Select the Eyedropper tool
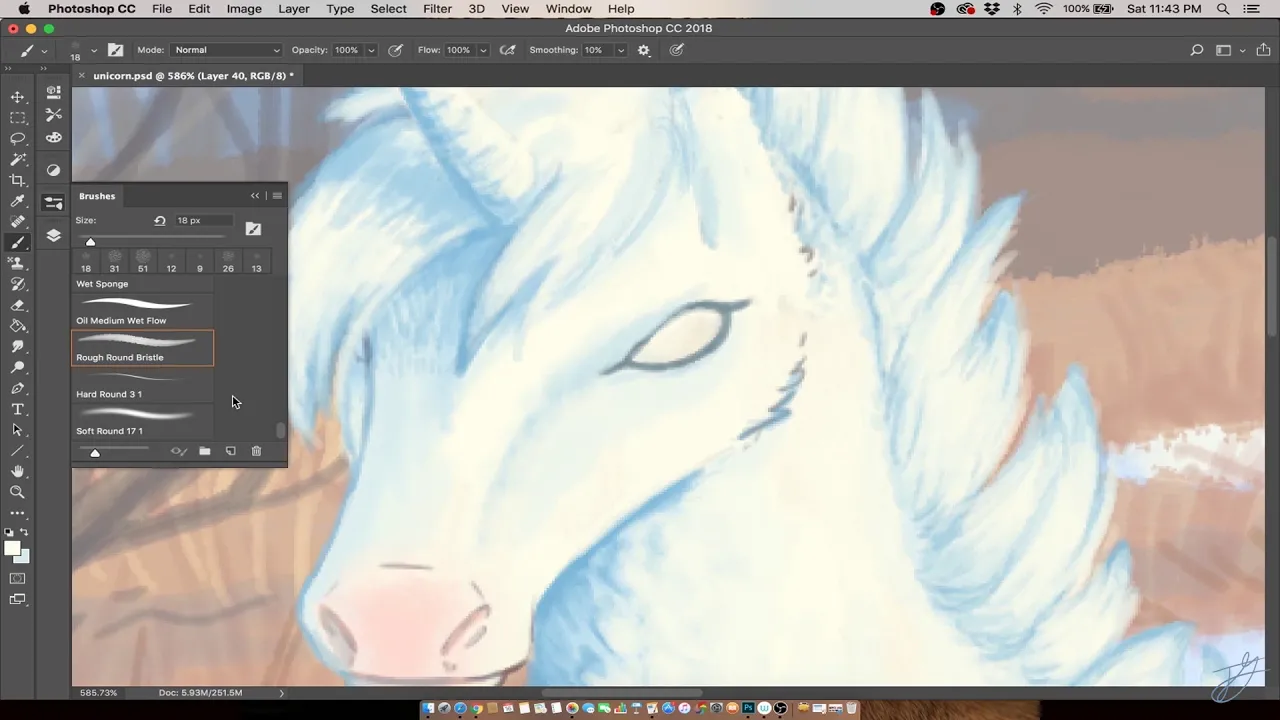1280x720 pixels. coord(18,201)
